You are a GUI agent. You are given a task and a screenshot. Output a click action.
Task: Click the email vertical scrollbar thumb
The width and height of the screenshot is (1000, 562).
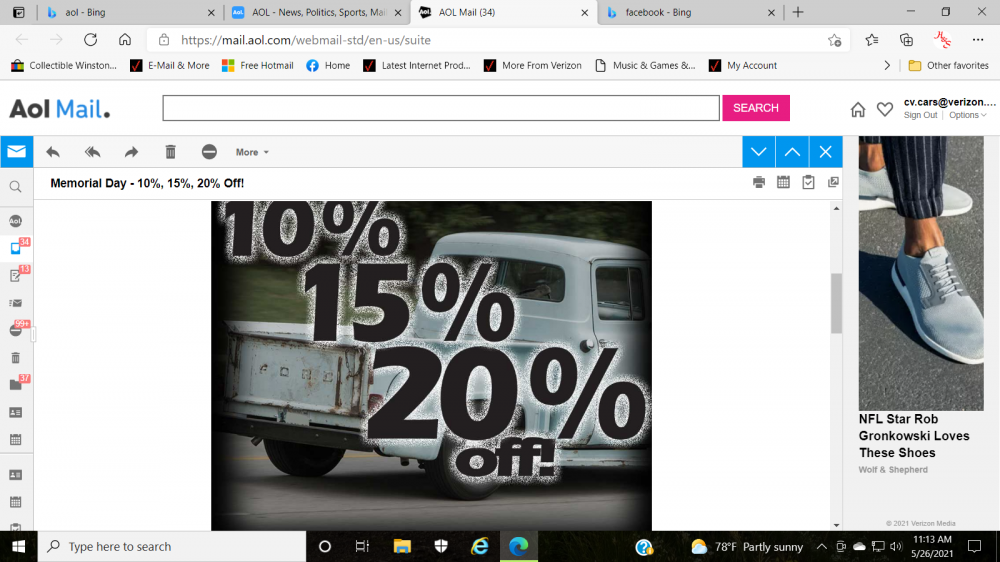[x=836, y=303]
